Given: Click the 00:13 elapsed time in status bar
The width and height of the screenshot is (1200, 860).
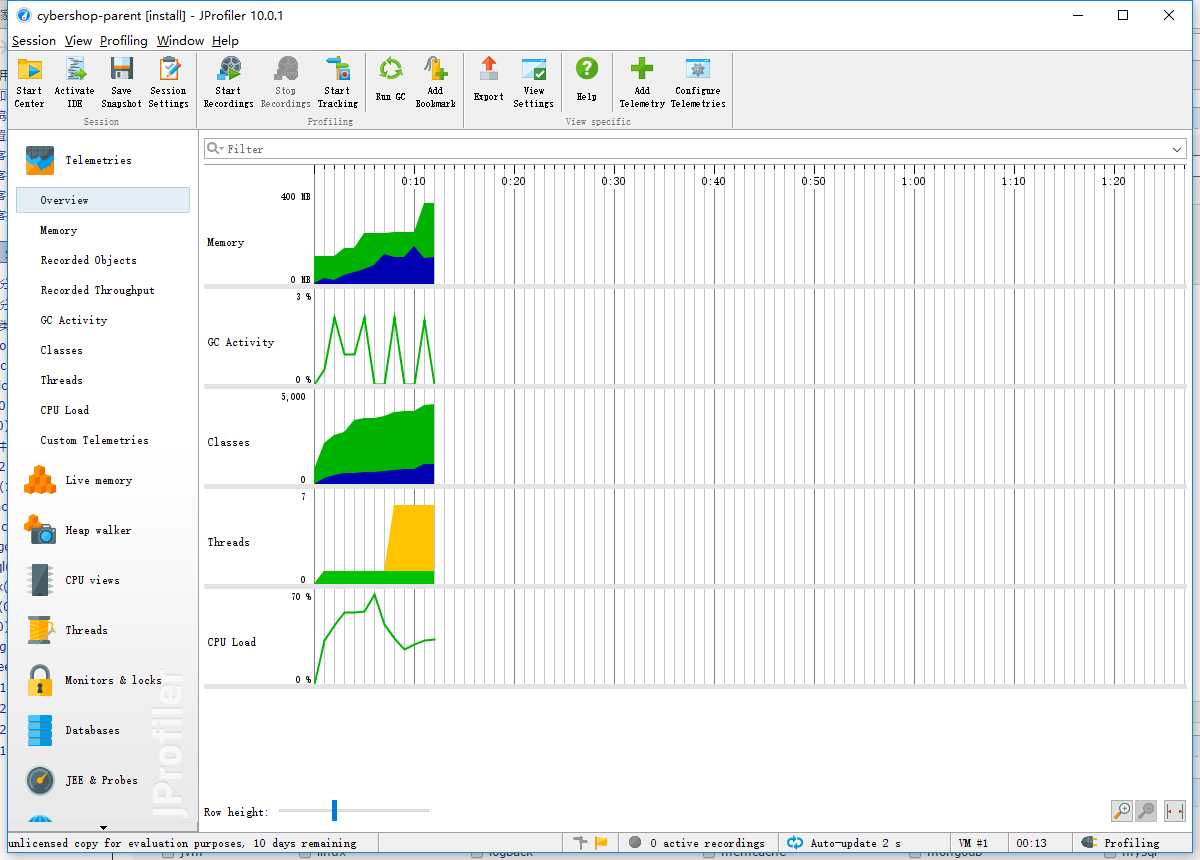Looking at the screenshot, I should [x=1031, y=843].
